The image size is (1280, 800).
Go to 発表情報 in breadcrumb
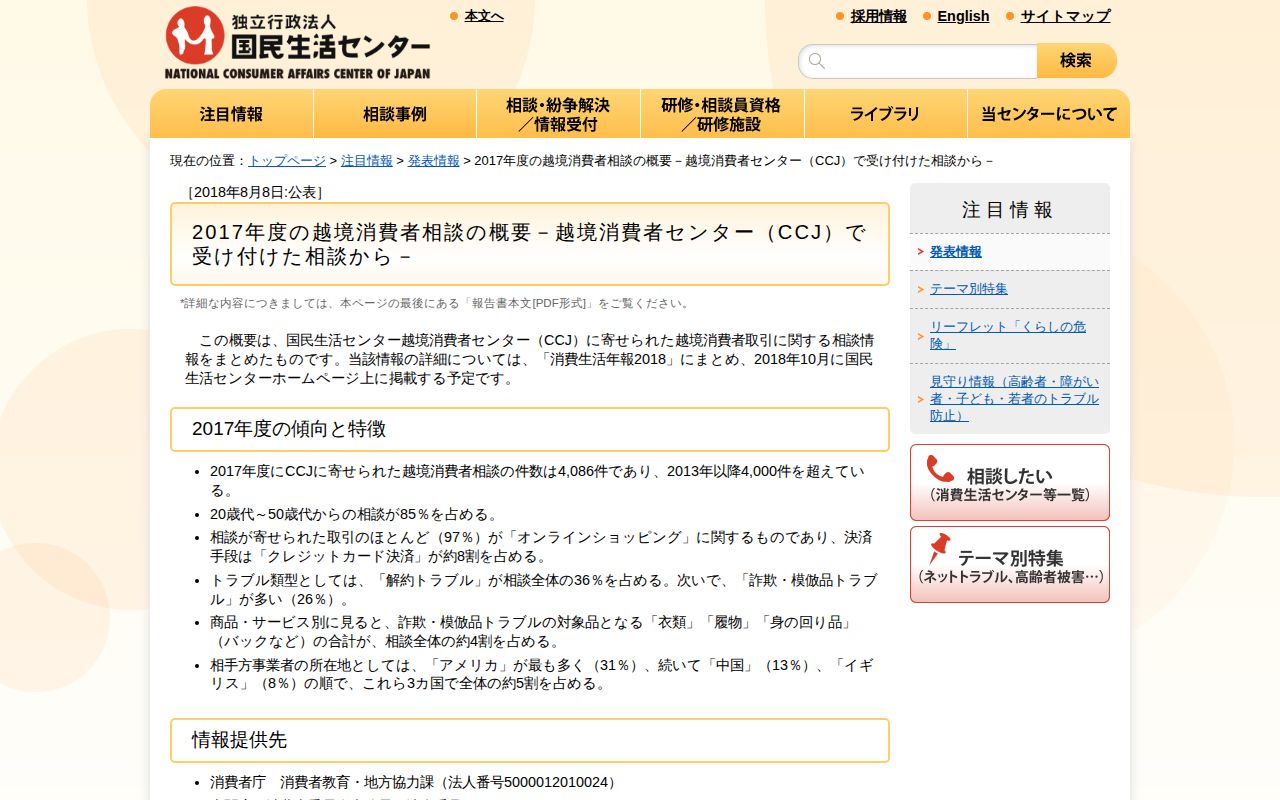434,161
